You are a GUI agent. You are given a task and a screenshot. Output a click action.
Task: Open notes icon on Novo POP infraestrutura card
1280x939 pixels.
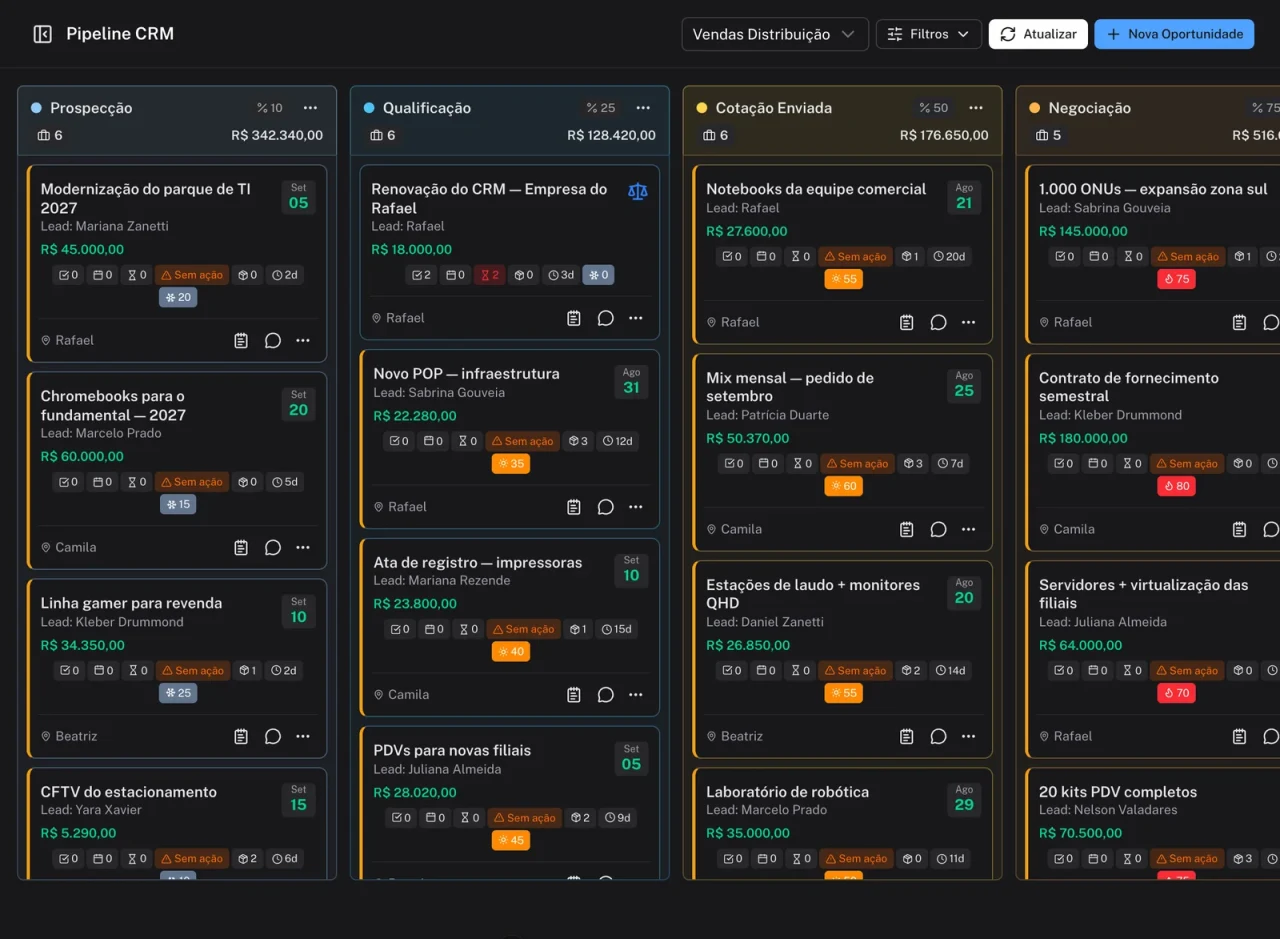coord(574,507)
